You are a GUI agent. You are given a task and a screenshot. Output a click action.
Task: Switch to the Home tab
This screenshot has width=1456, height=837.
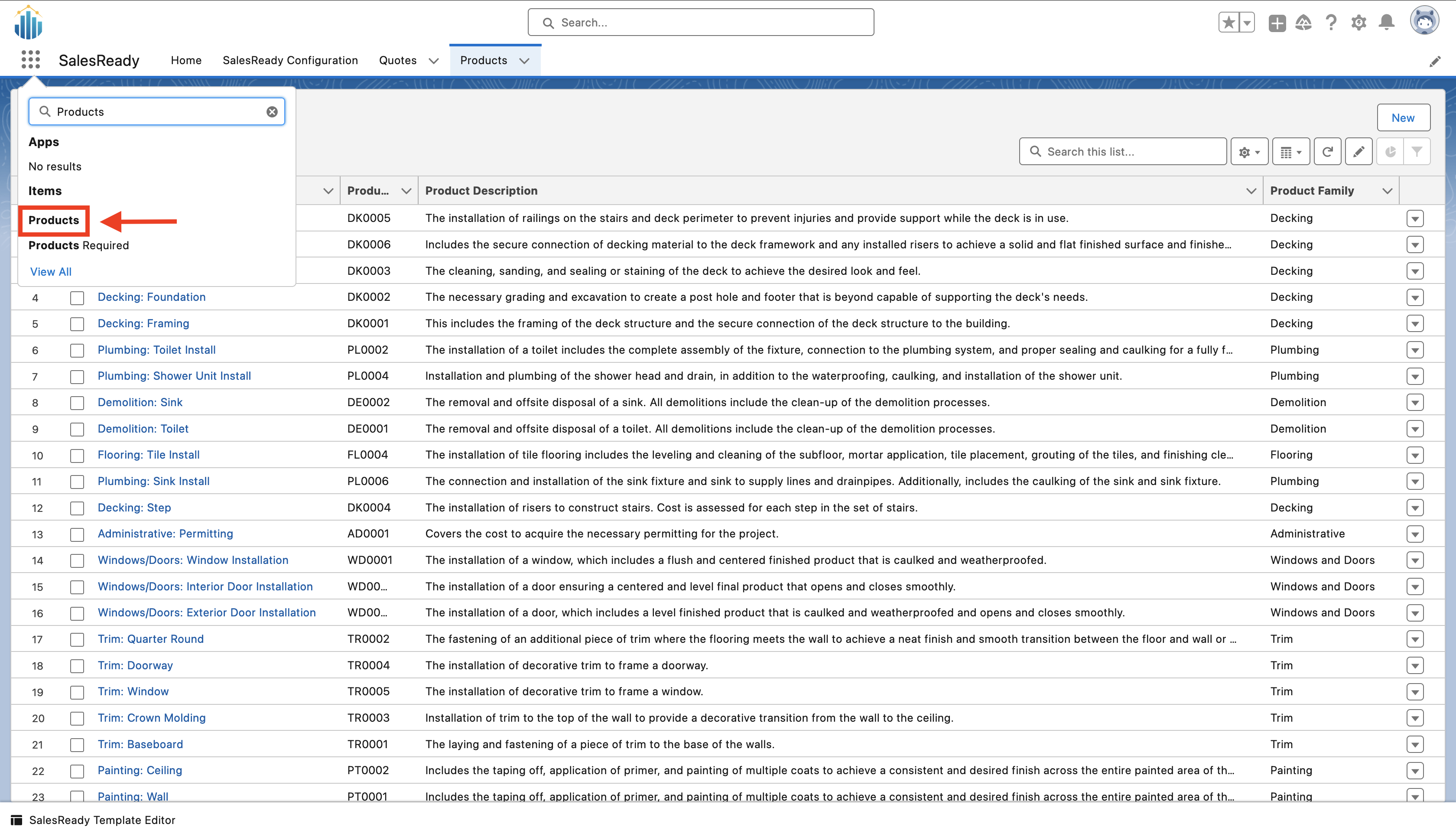tap(185, 60)
